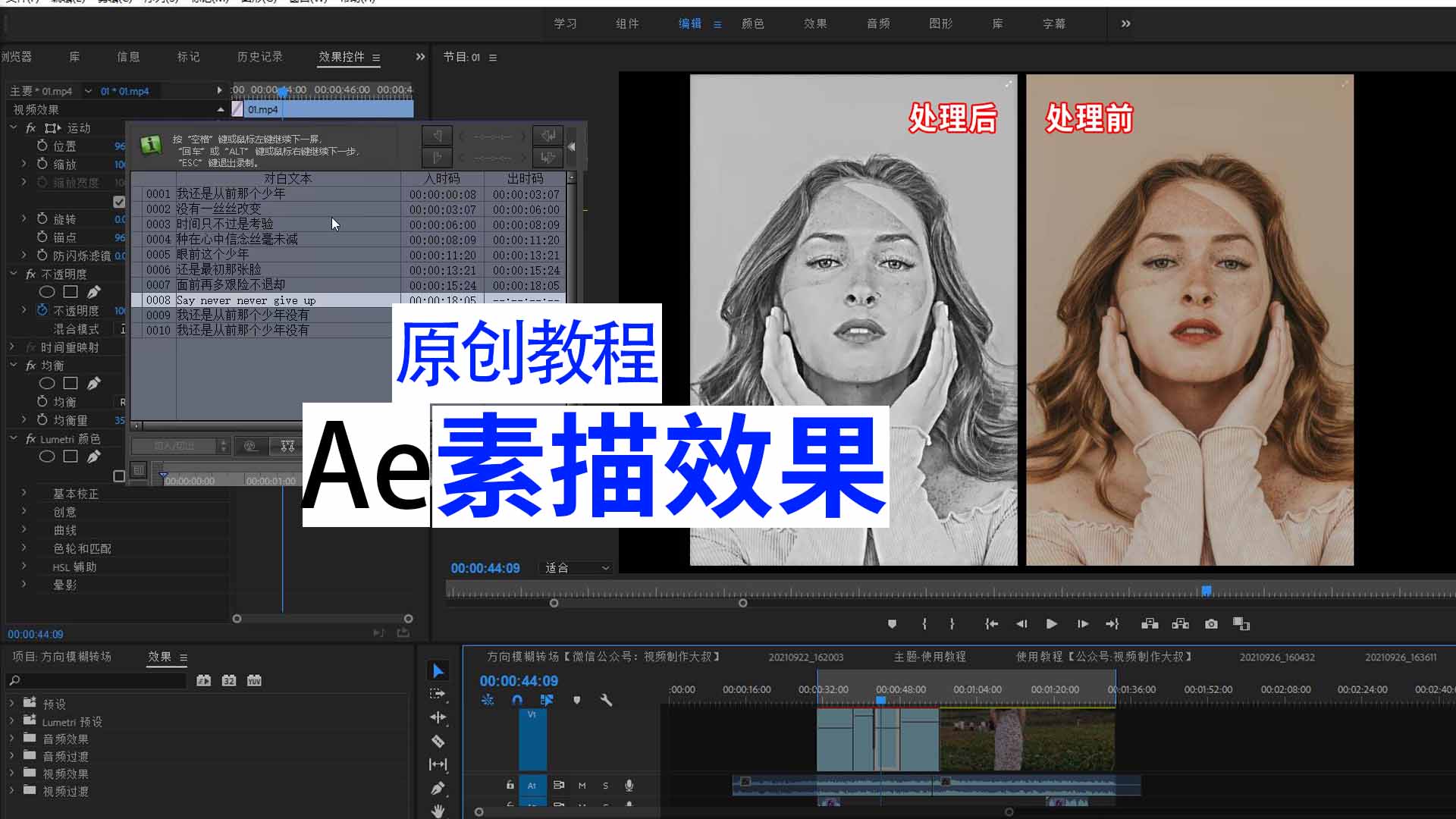Play the program monitor sequence
Image resolution: width=1456 pixels, height=819 pixels.
[x=1052, y=624]
